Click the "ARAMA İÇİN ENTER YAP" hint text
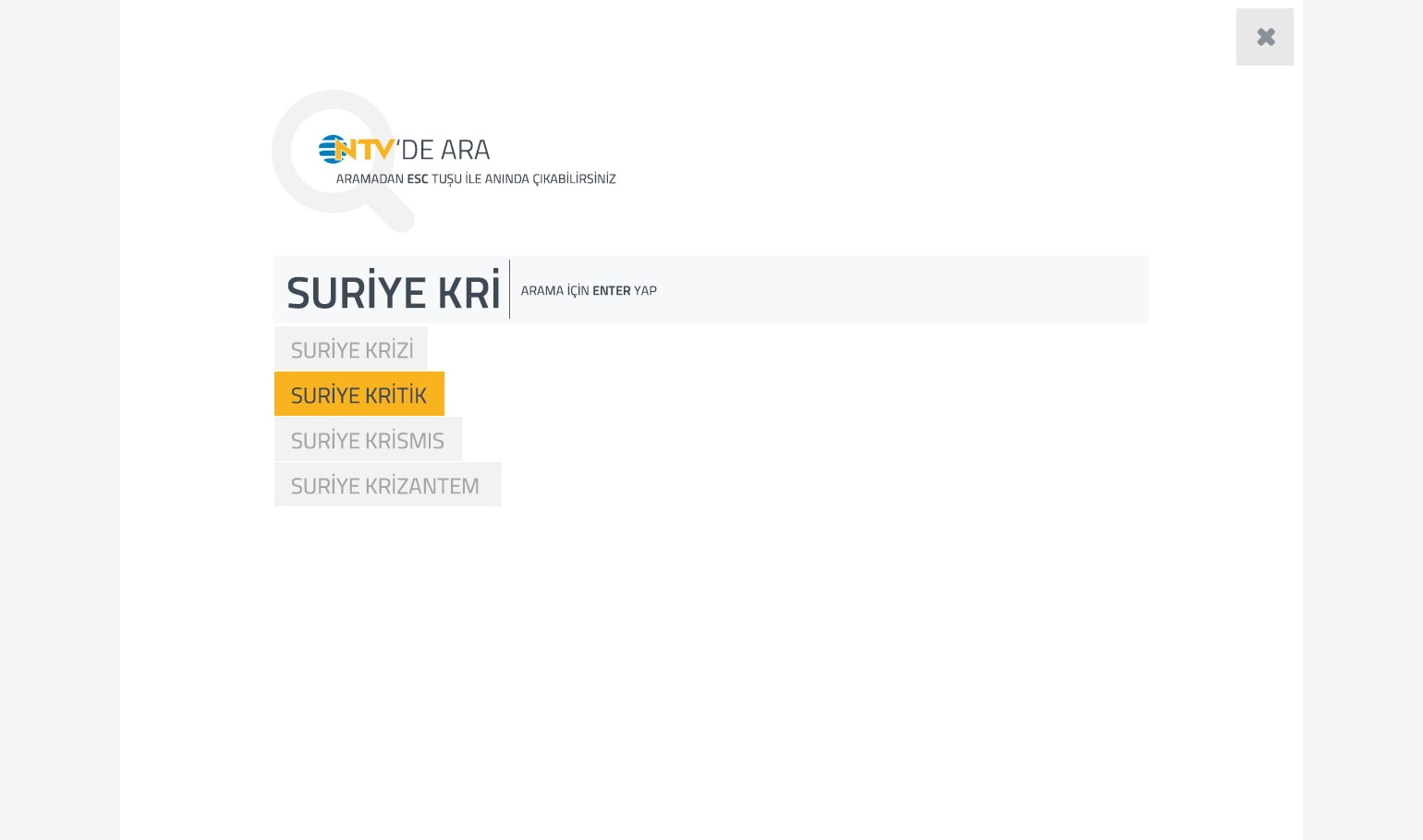1423x840 pixels. click(x=589, y=290)
